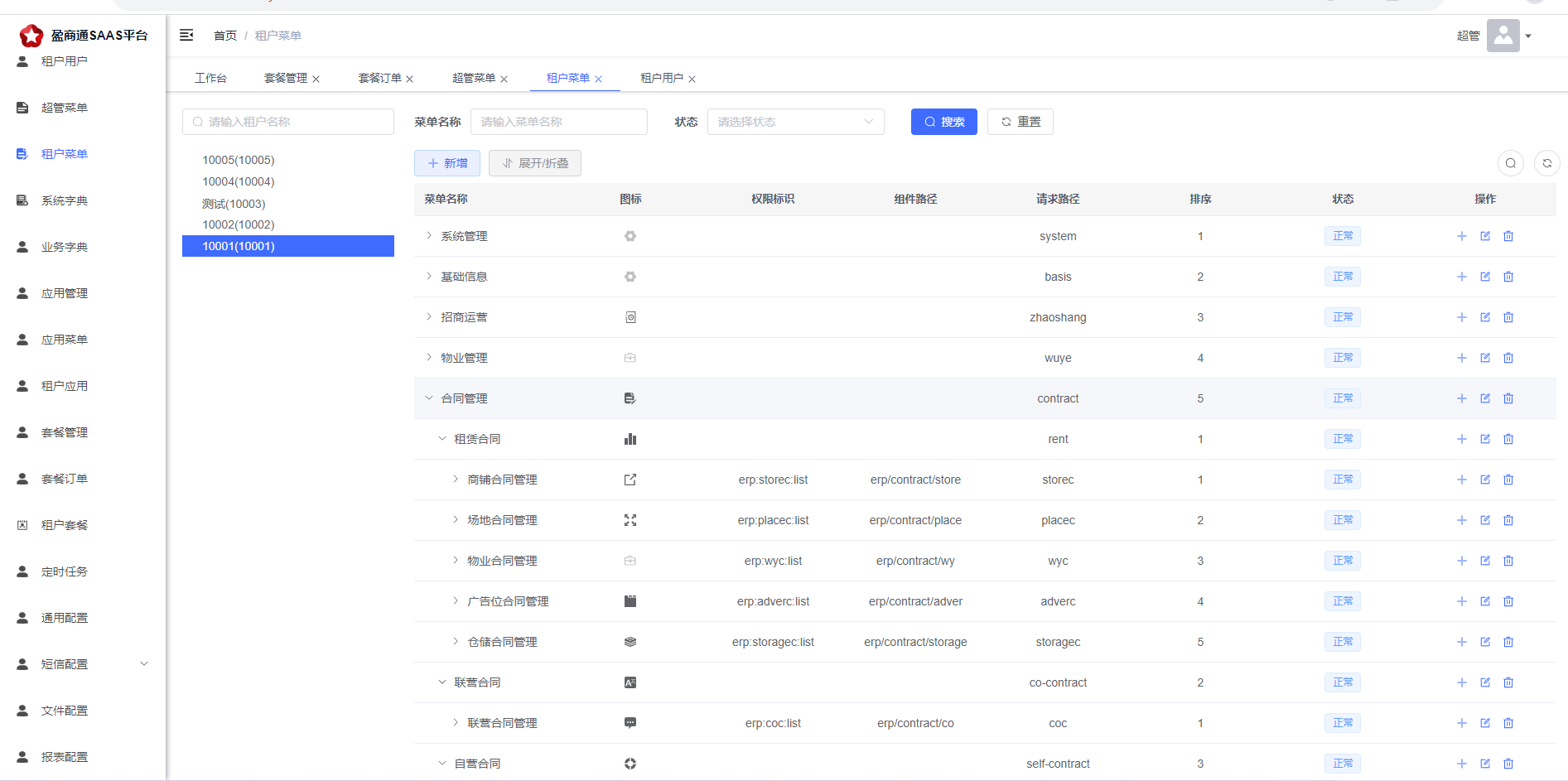Open 报表配置 in the sidebar
Viewport: 1568px width, 781px height.
(x=65, y=757)
